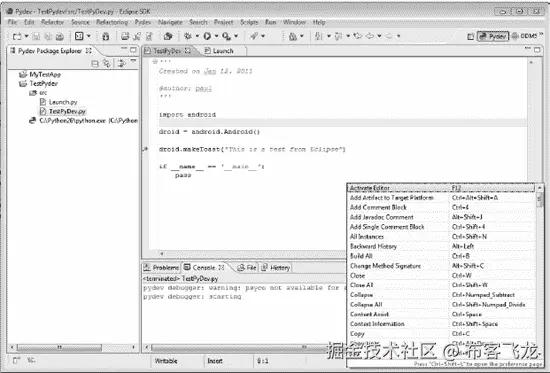
Task: Maximize the Pydev Package Explorer panel
Action: 133,50
